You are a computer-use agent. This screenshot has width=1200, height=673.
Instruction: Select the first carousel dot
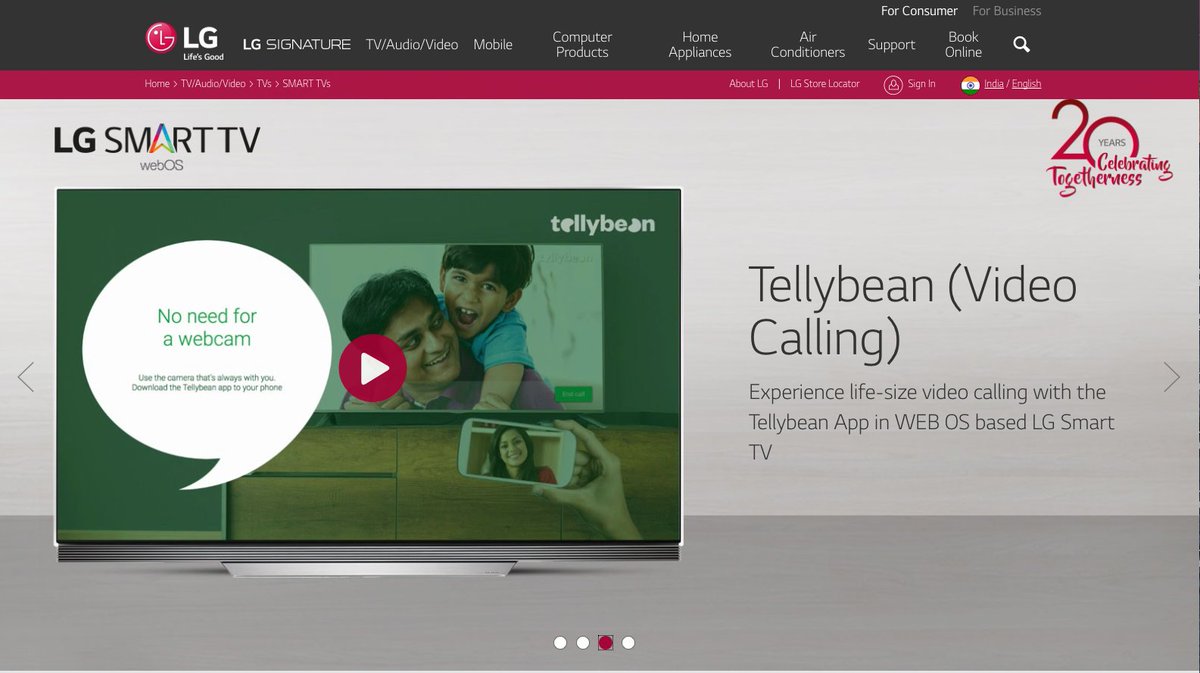coord(560,643)
